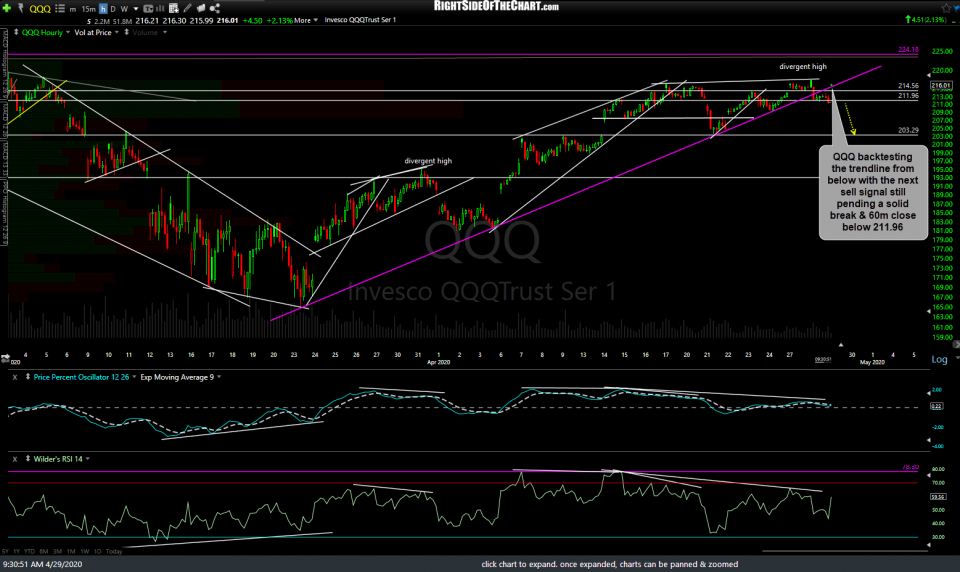Click the green plus add icon

click(x=7, y=8)
